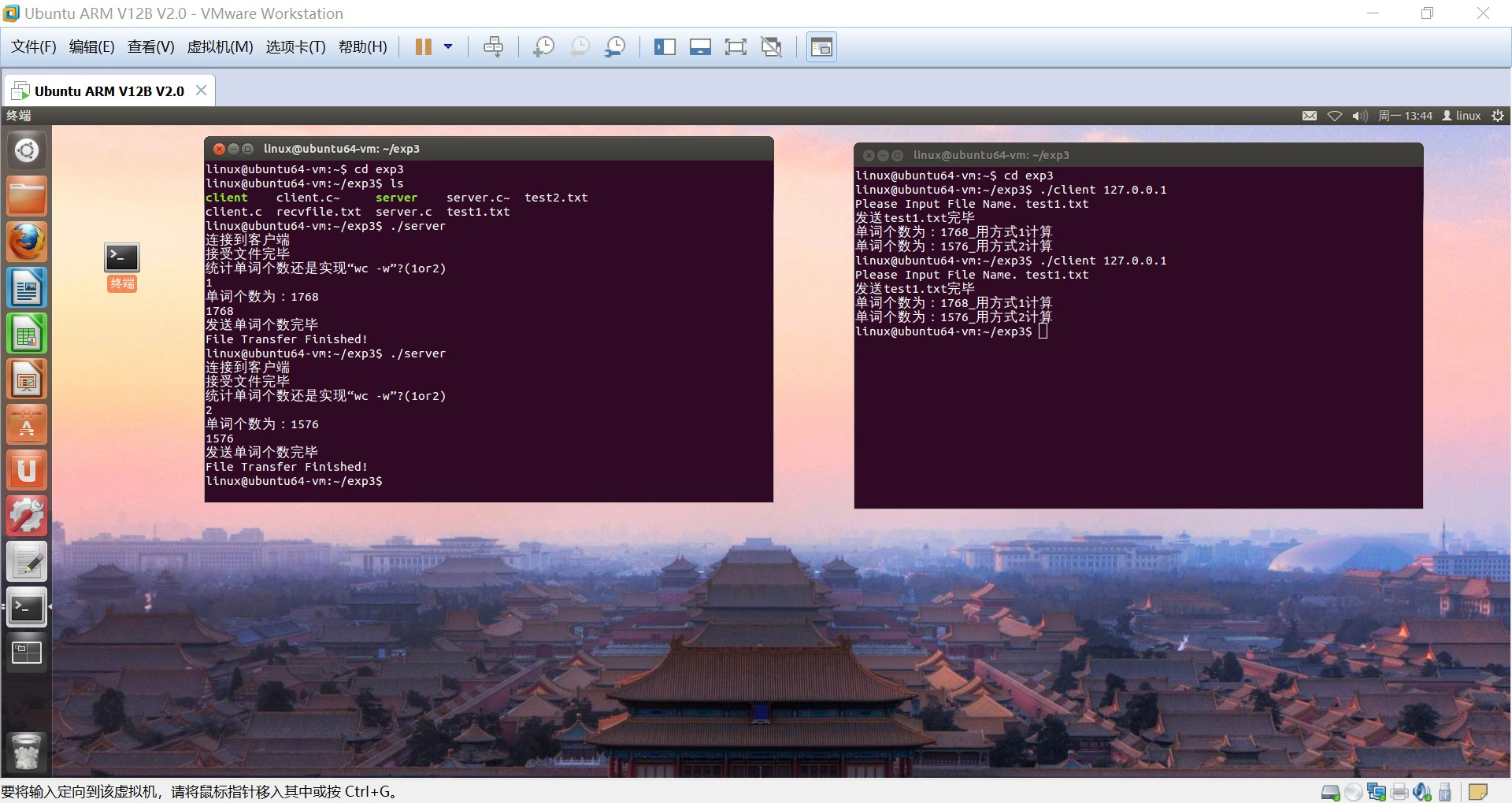Open the 查看(V) menu
The width and height of the screenshot is (1512, 803).
(x=151, y=47)
